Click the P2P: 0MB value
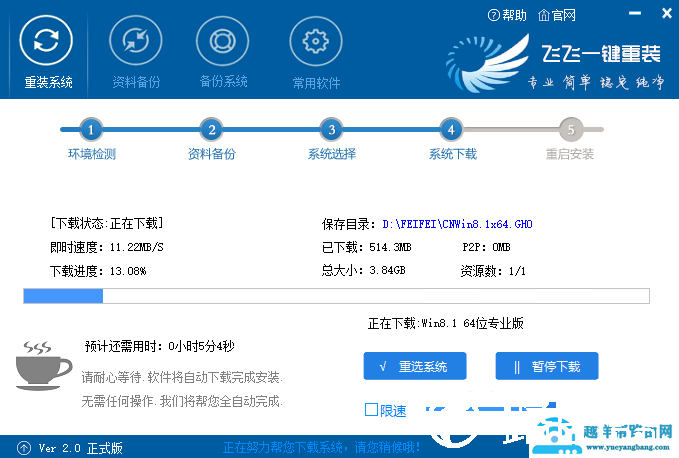This screenshot has width=679, height=458. [486, 248]
